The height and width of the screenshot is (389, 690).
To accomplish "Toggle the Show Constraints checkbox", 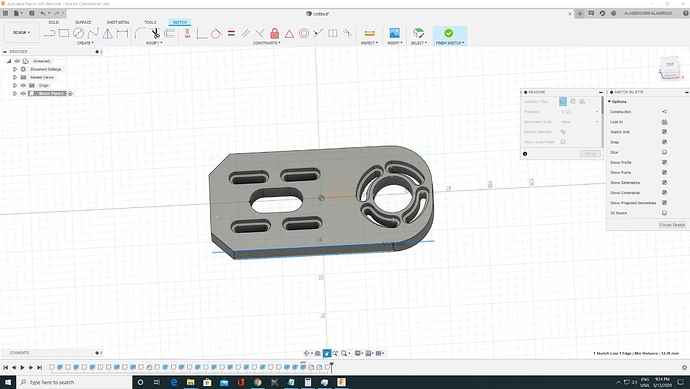I will [664, 193].
